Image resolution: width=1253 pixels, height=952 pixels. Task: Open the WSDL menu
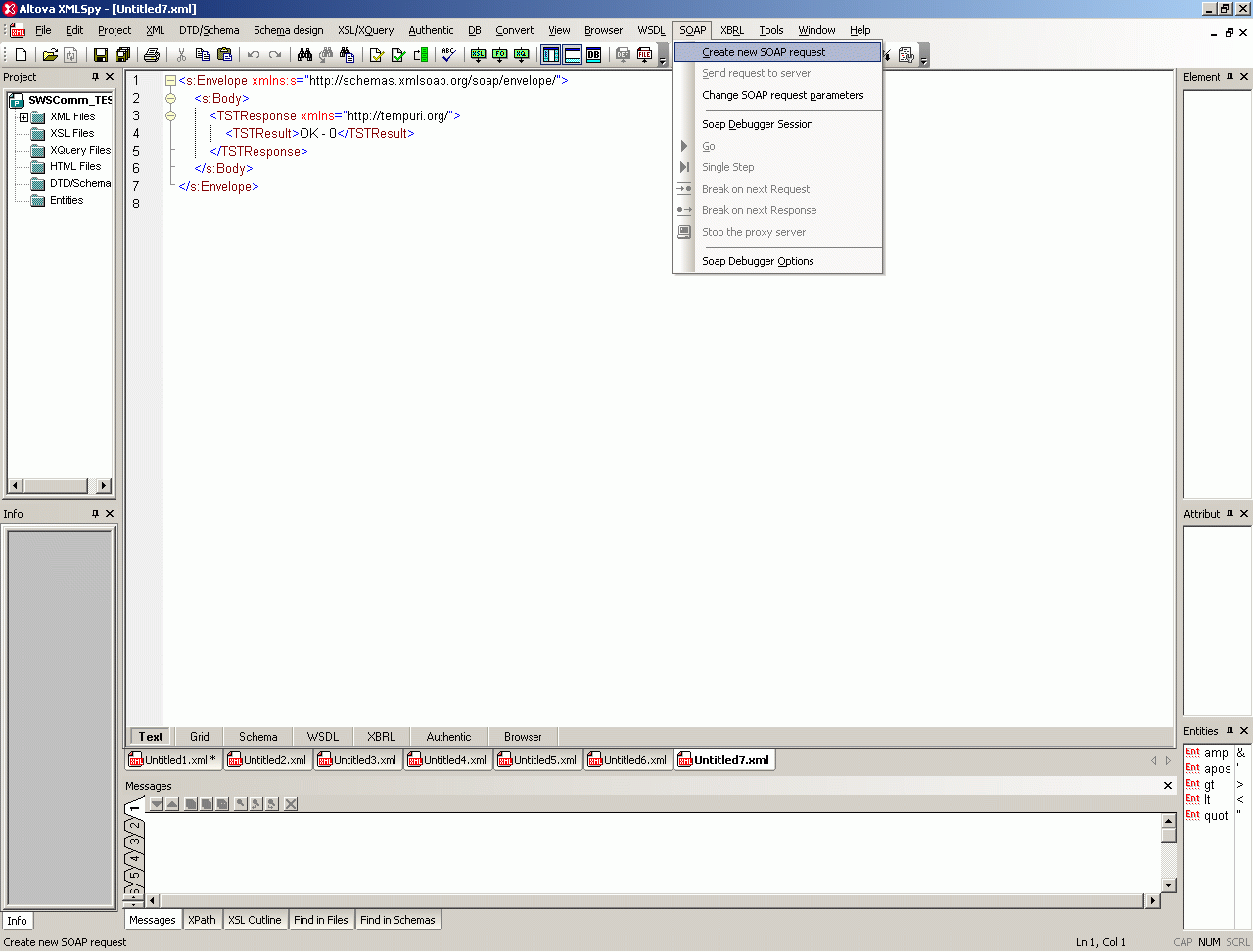[x=651, y=30]
